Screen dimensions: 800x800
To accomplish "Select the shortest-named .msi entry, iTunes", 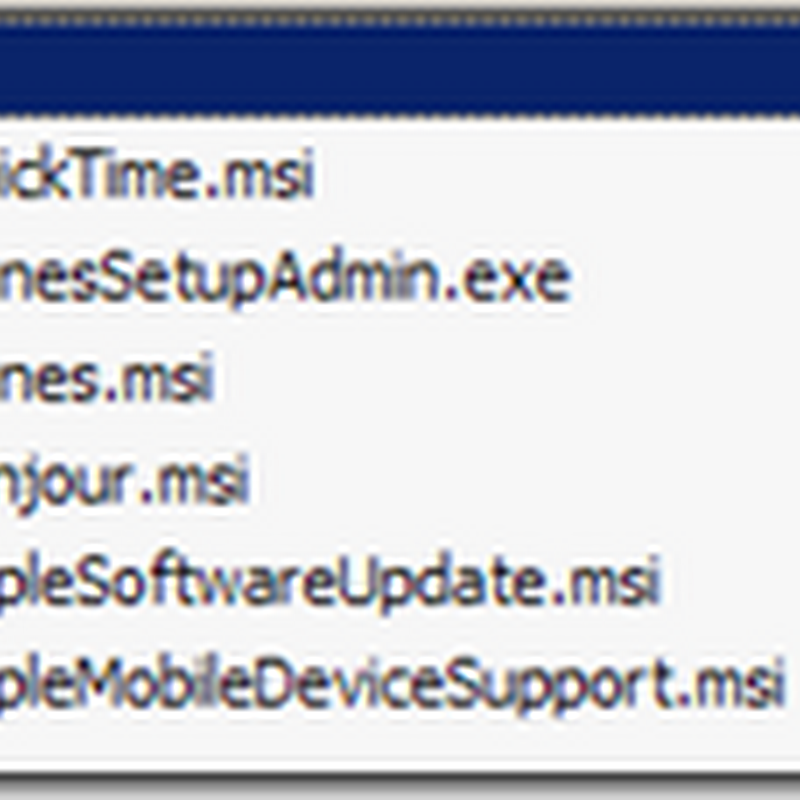I will click(107, 379).
